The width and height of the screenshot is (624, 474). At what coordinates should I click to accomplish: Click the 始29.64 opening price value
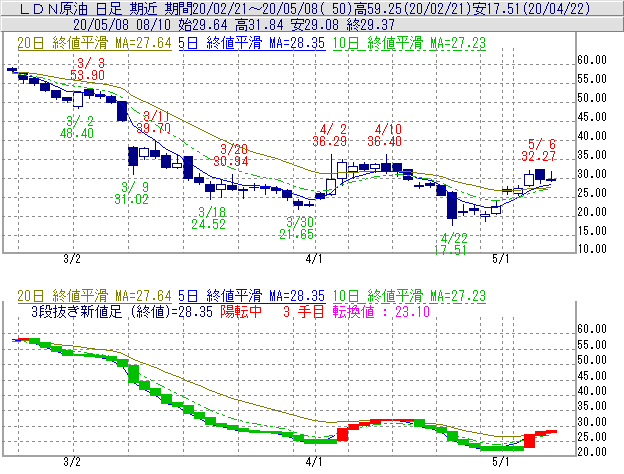(x=203, y=25)
